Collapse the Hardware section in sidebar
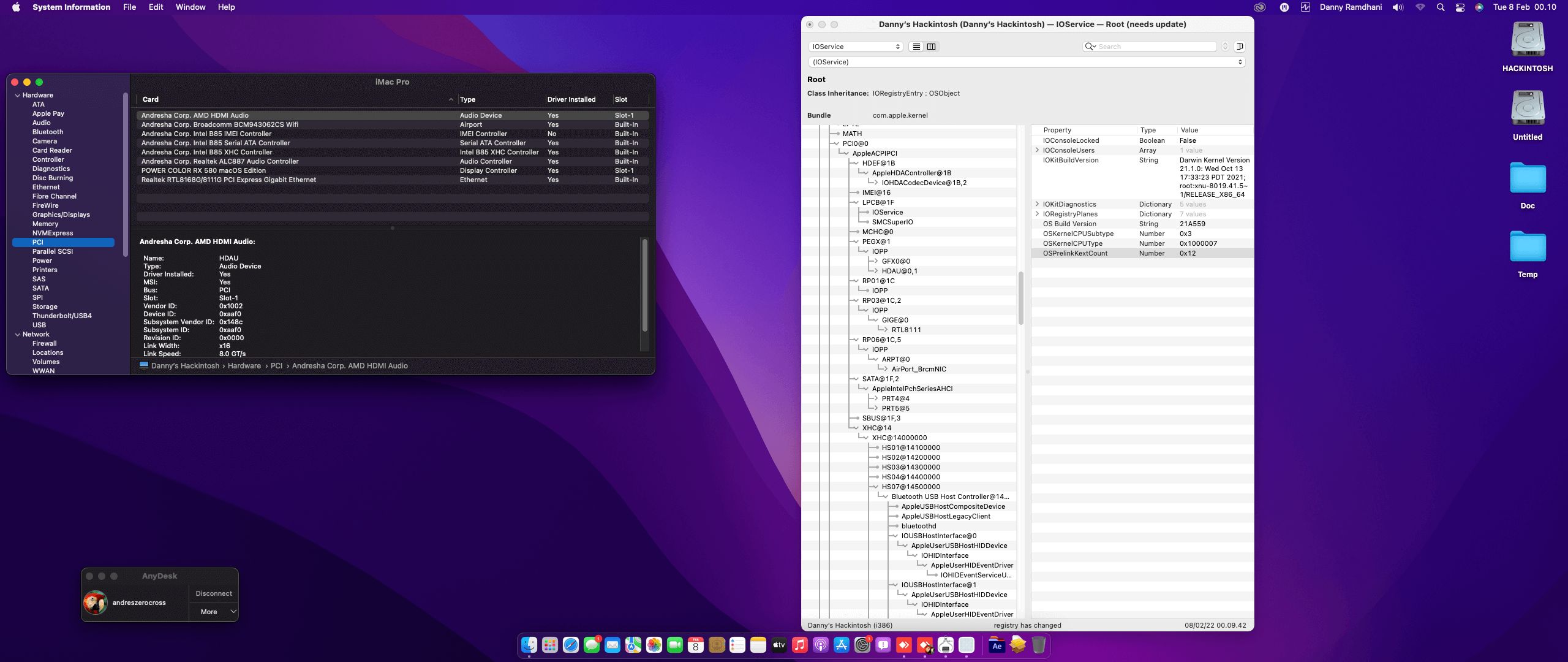 point(18,96)
